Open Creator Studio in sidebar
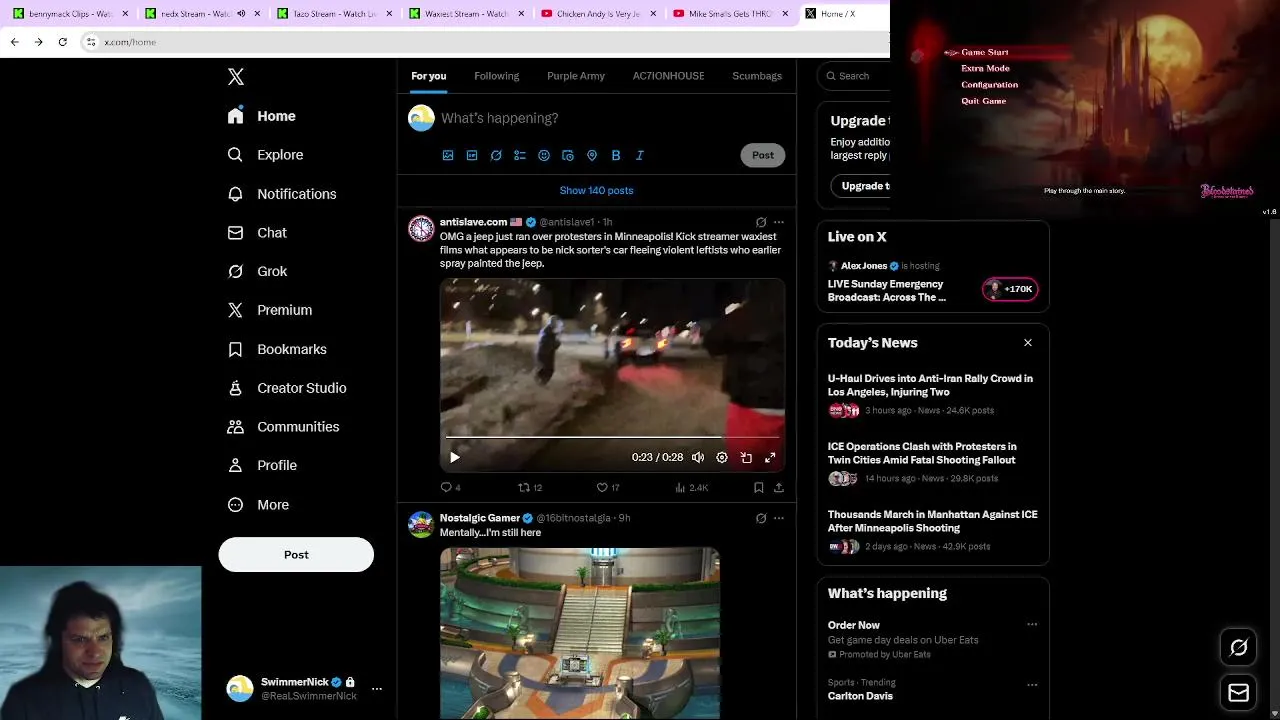The width and height of the screenshot is (1280, 720). (287, 388)
